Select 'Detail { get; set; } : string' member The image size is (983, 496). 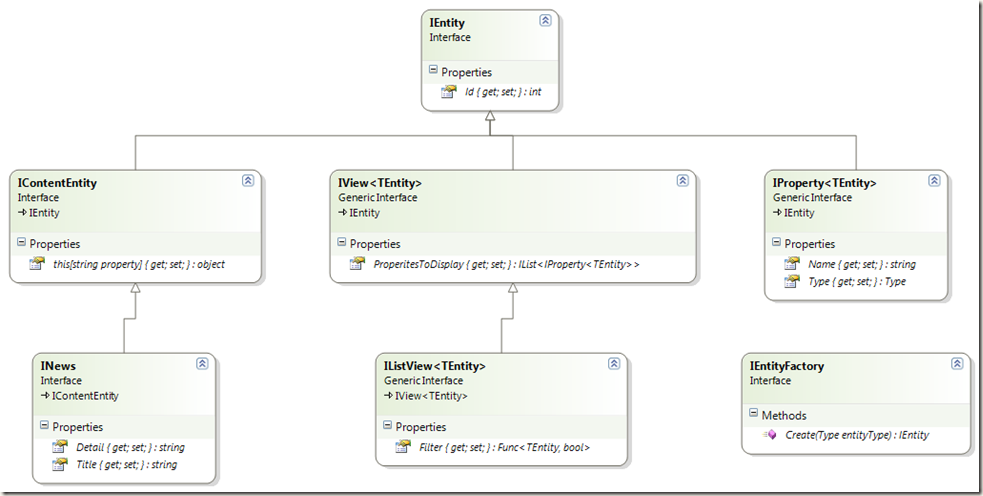tap(130, 447)
